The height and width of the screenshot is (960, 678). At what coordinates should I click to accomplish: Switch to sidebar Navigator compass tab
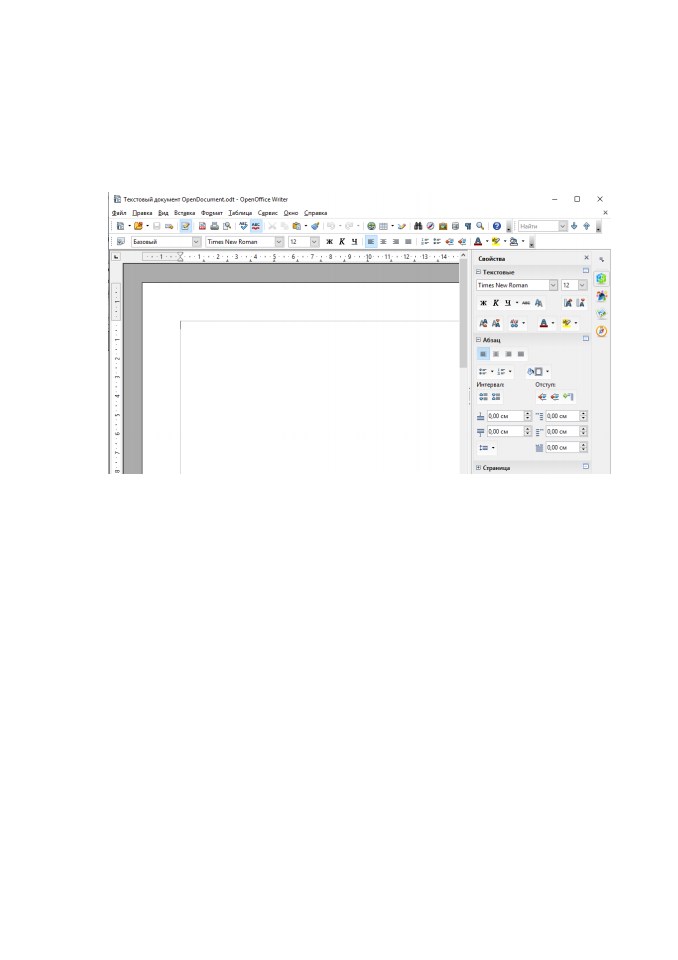tap(601, 331)
